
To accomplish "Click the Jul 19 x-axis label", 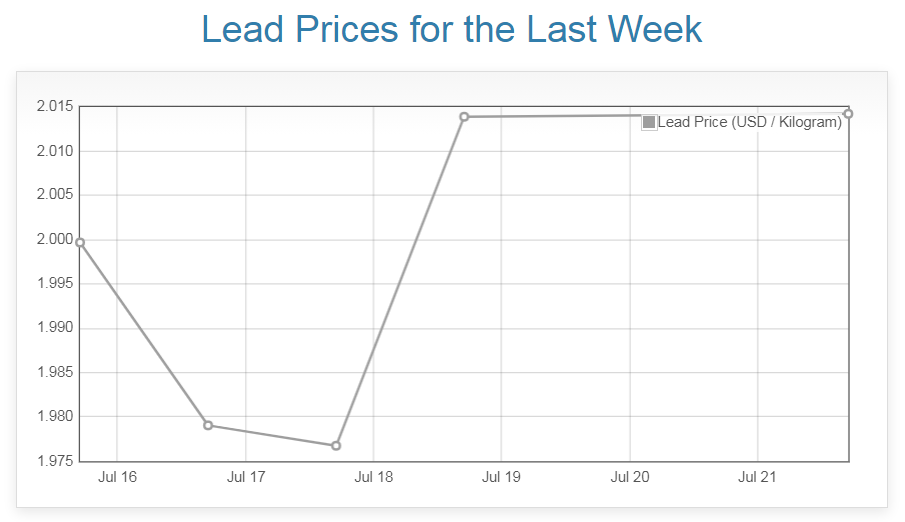I will point(501,478).
